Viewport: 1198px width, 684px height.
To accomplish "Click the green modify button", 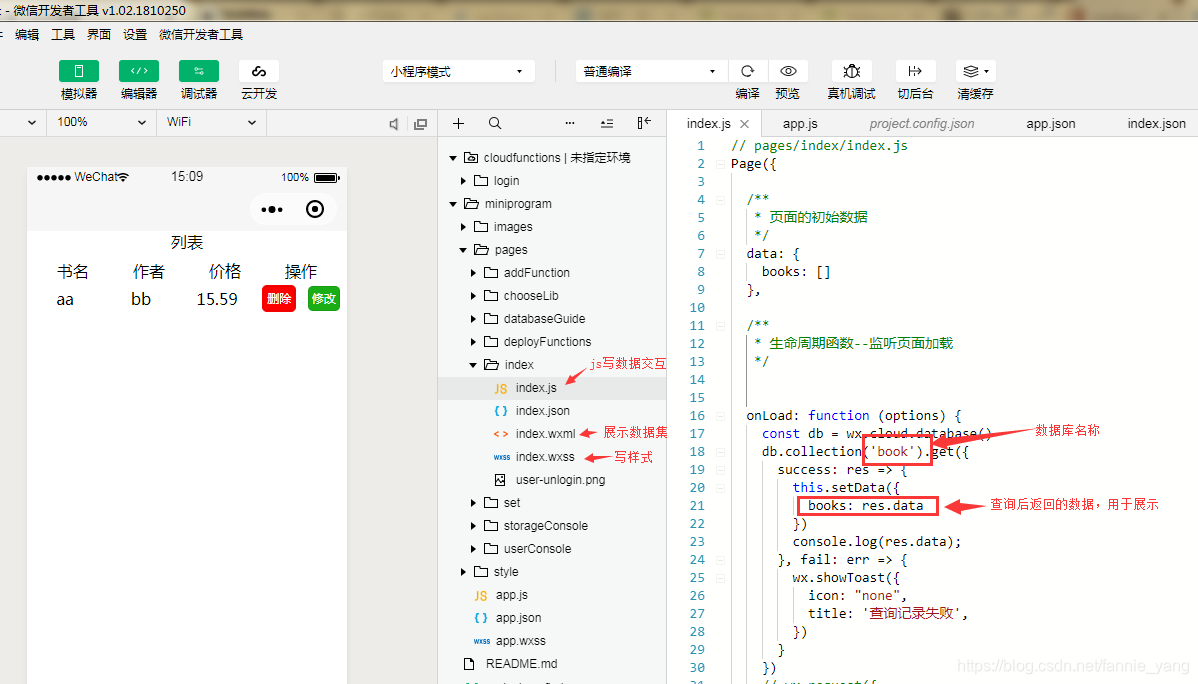I will (324, 299).
